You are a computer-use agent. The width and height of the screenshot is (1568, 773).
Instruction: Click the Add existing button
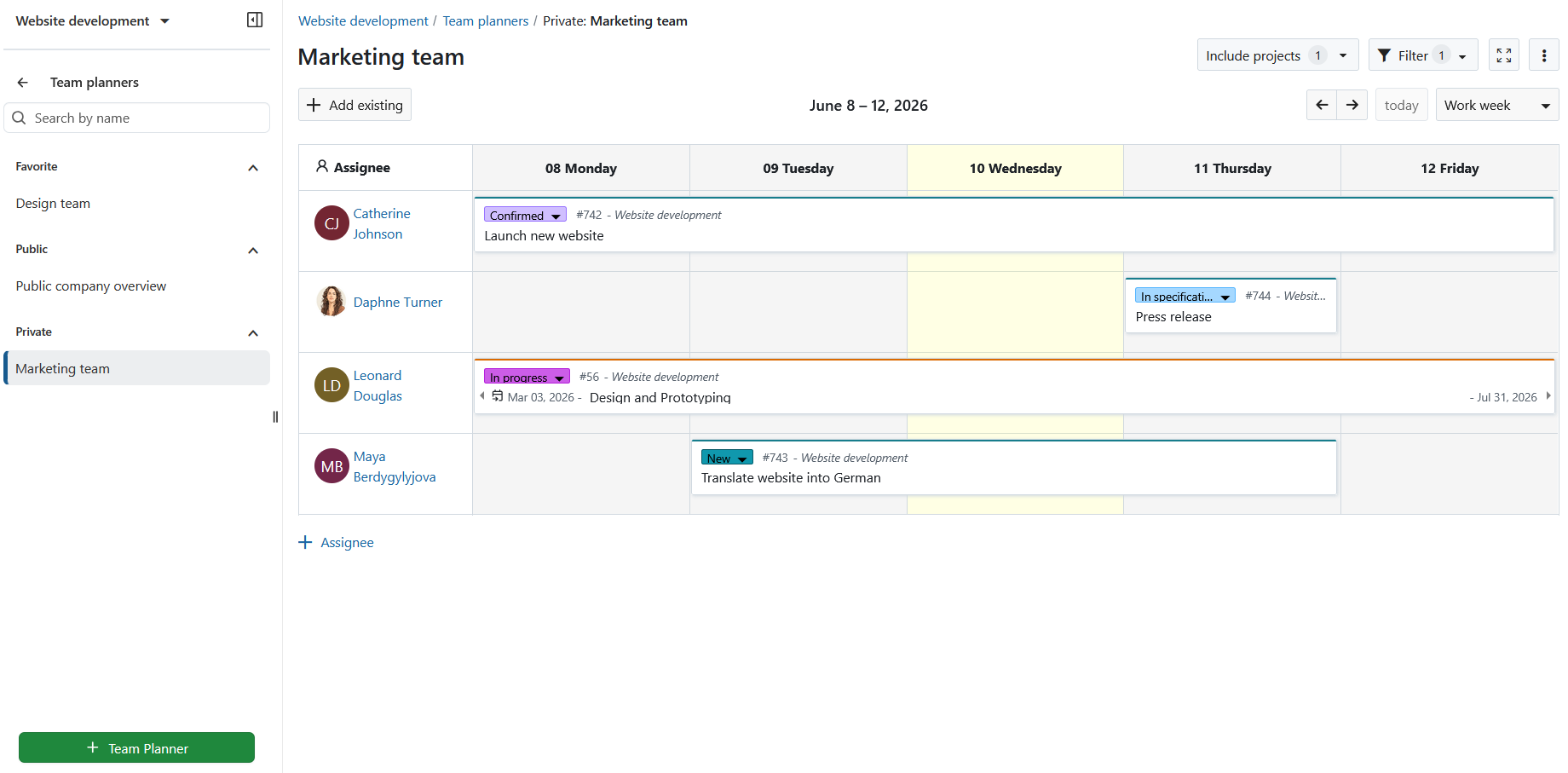click(x=355, y=105)
